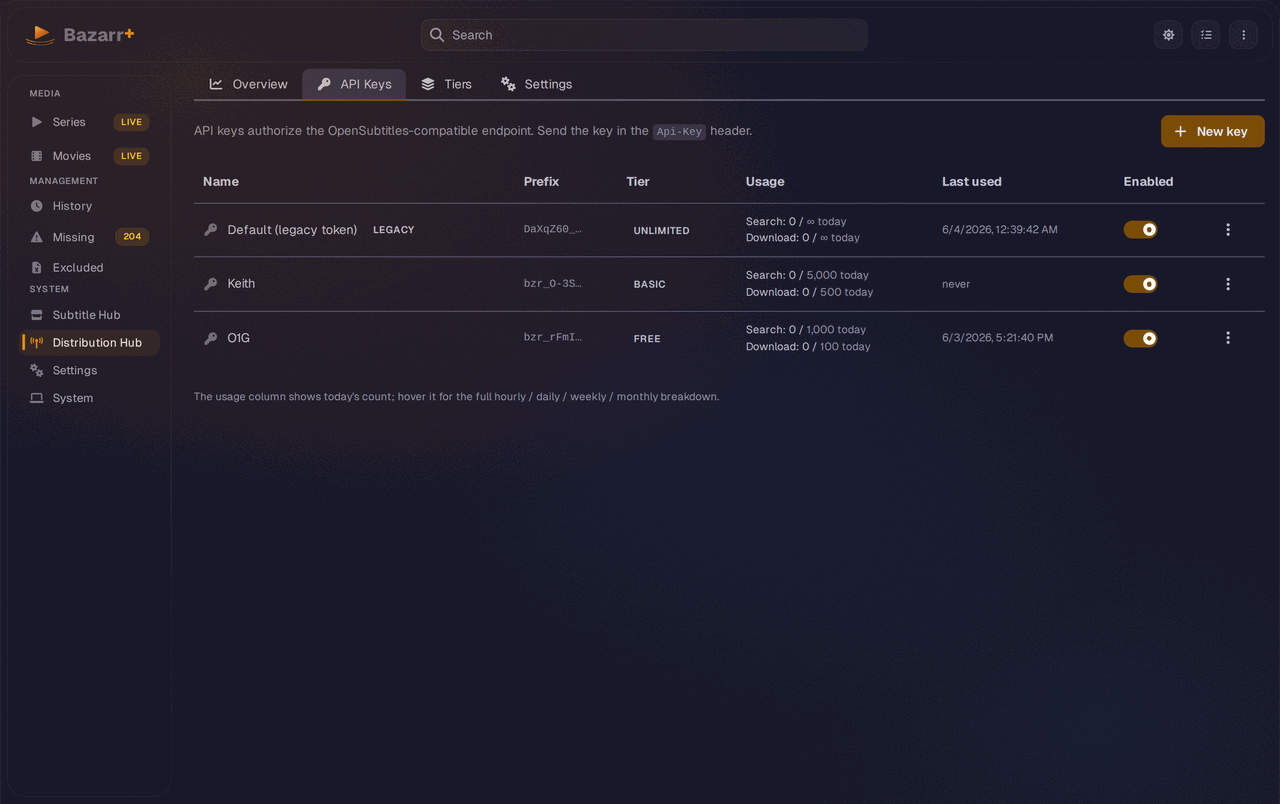The height and width of the screenshot is (804, 1280).
Task: Click the API Keys tab key icon
Action: 324,84
